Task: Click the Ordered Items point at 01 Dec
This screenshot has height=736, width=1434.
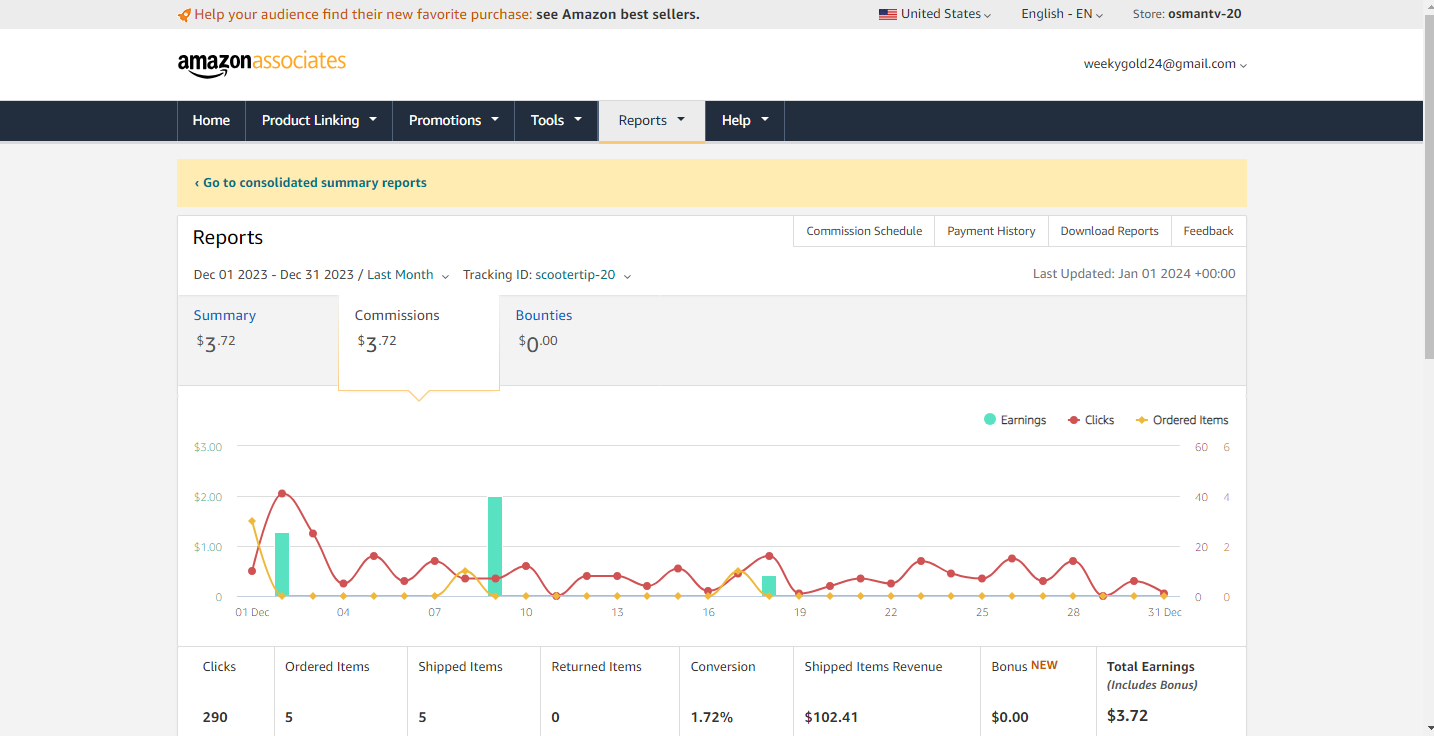Action: pyautogui.click(x=252, y=521)
